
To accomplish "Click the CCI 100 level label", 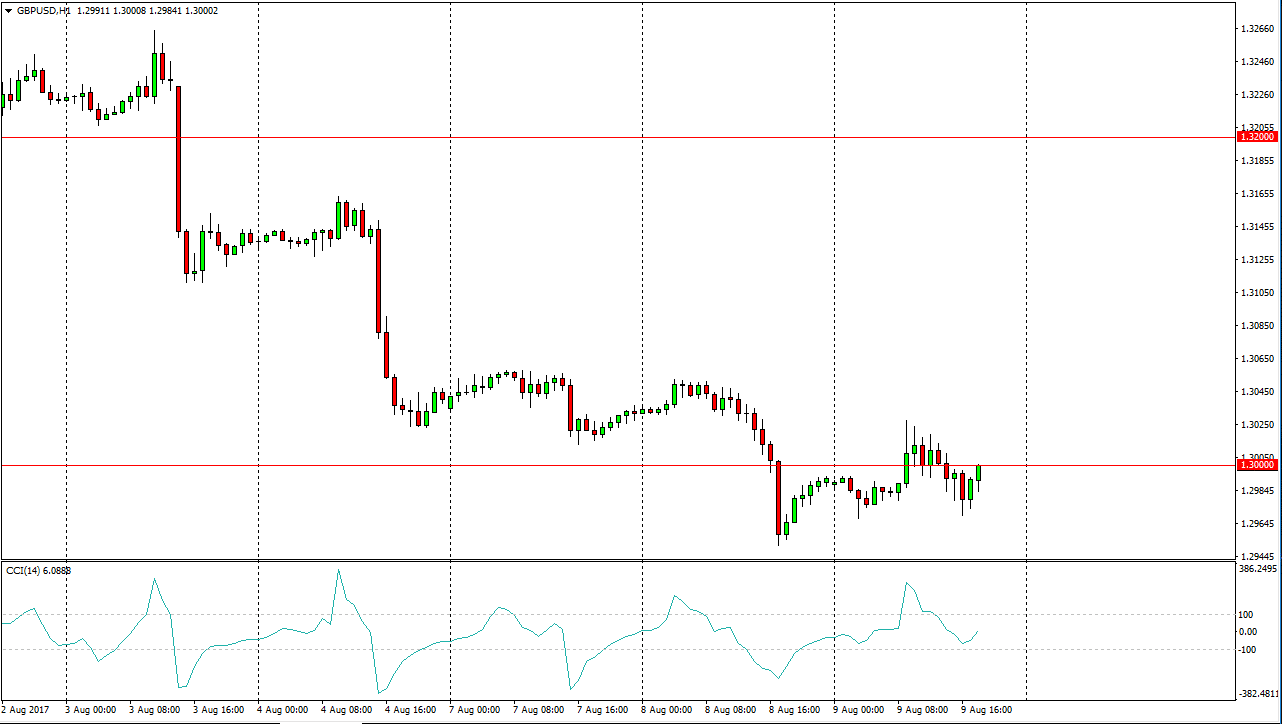I will (x=1246, y=614).
